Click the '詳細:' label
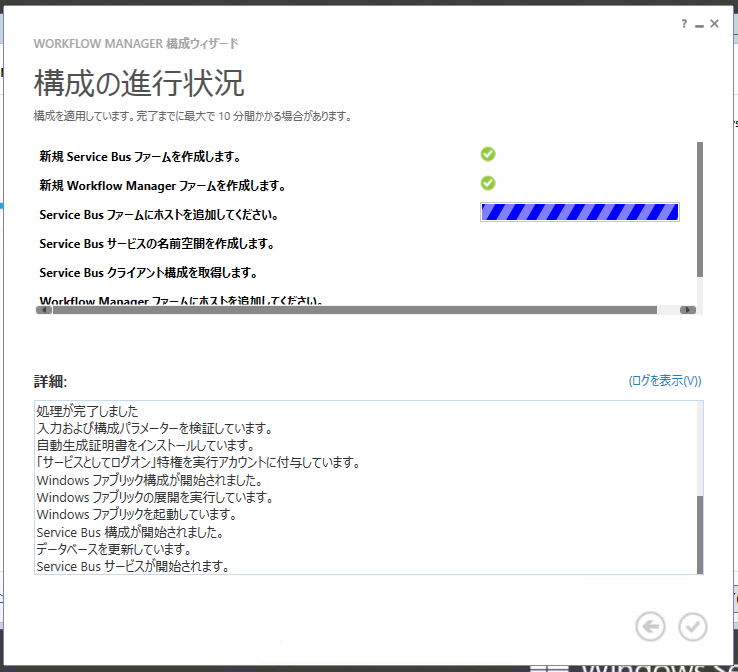Viewport: 738px width, 672px height. coord(50,381)
